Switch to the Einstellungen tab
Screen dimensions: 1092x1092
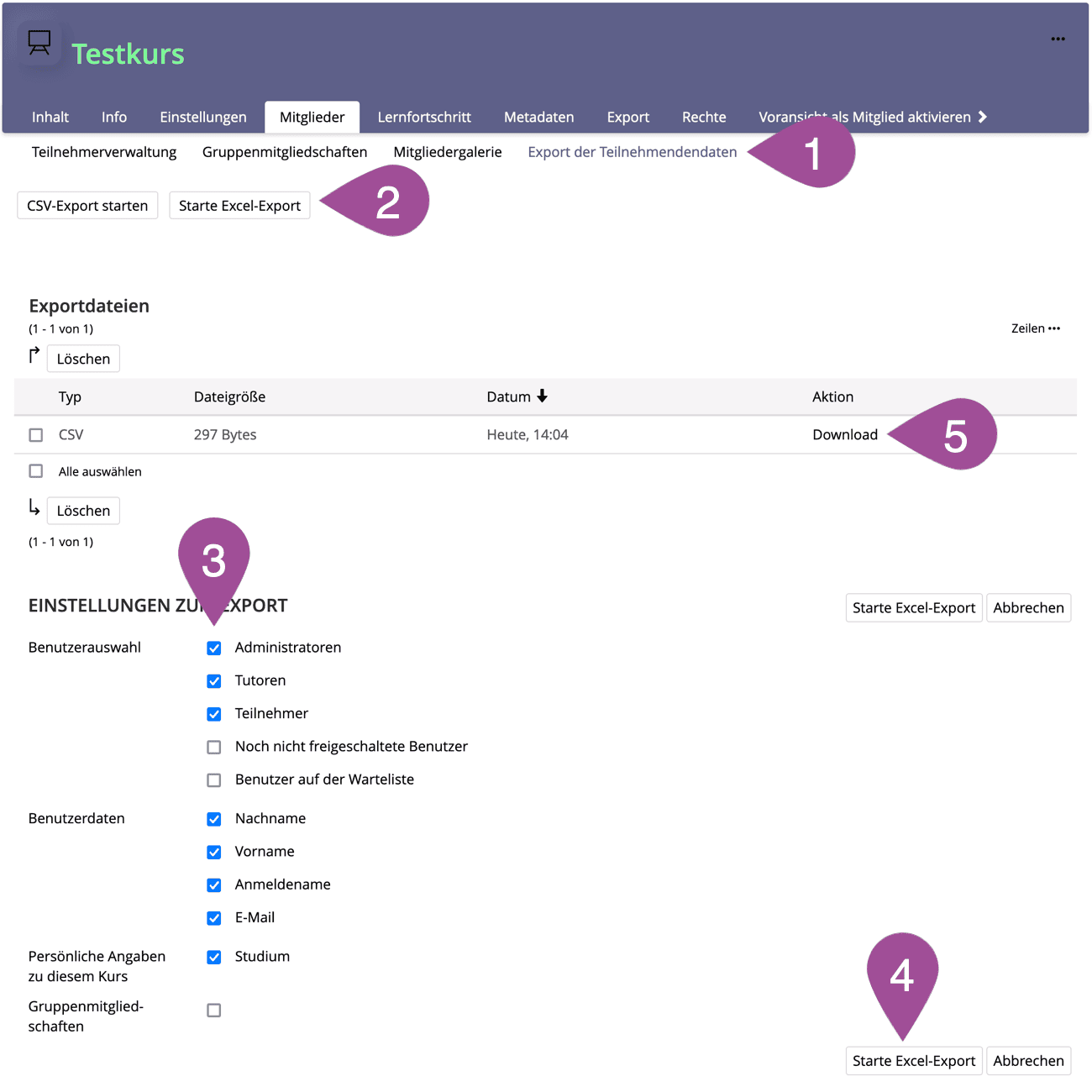tap(203, 118)
